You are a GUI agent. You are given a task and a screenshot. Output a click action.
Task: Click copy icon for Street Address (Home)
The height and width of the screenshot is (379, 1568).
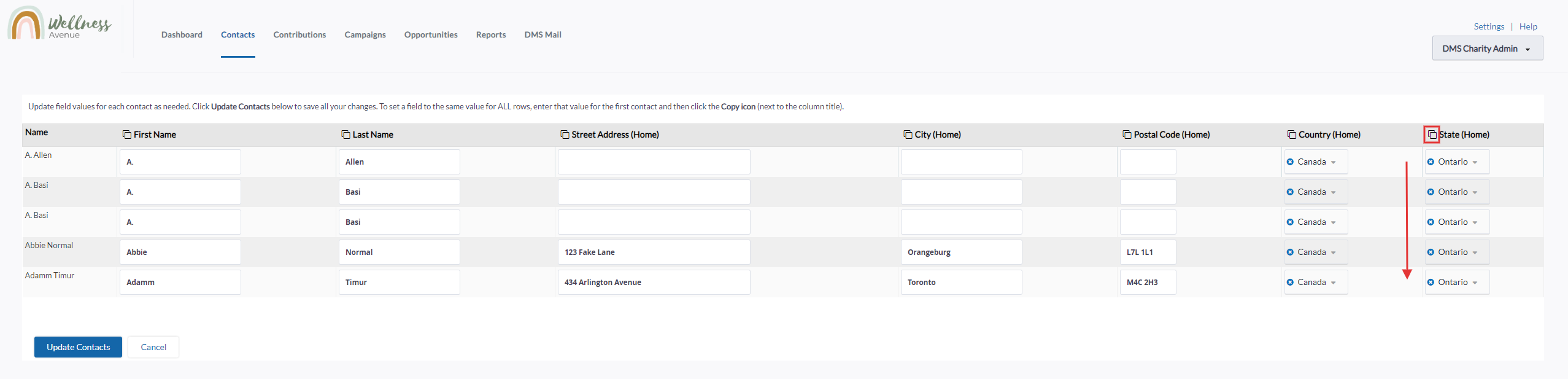click(x=565, y=135)
